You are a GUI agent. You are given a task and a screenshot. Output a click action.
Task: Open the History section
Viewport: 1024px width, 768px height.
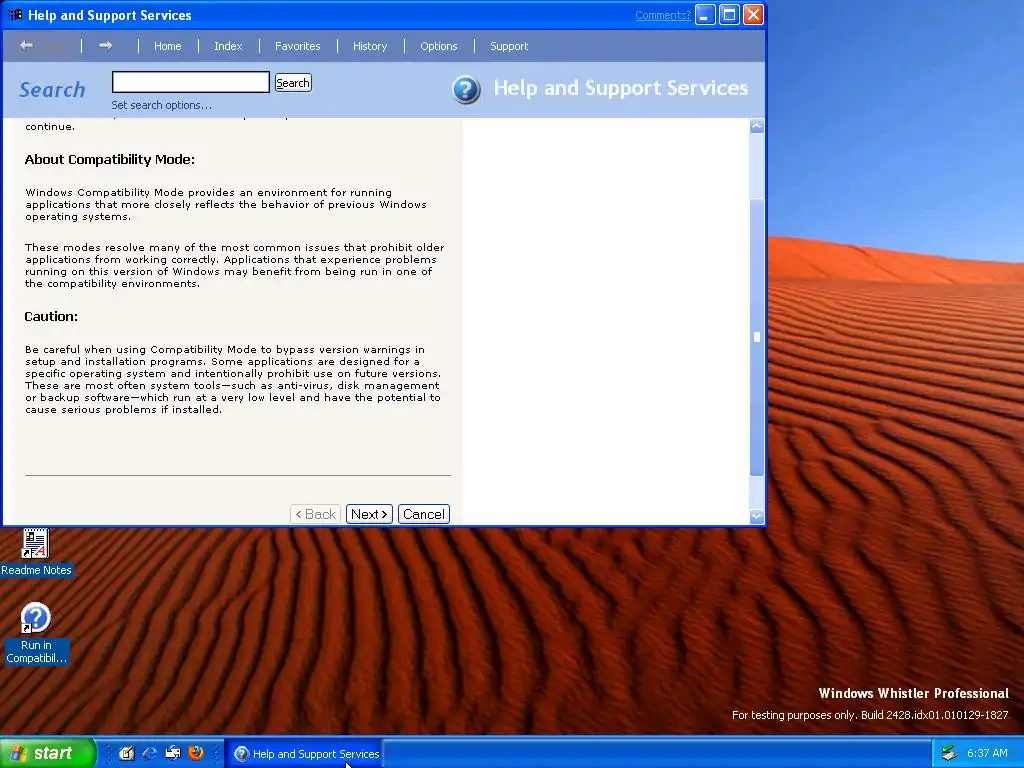(x=370, y=46)
